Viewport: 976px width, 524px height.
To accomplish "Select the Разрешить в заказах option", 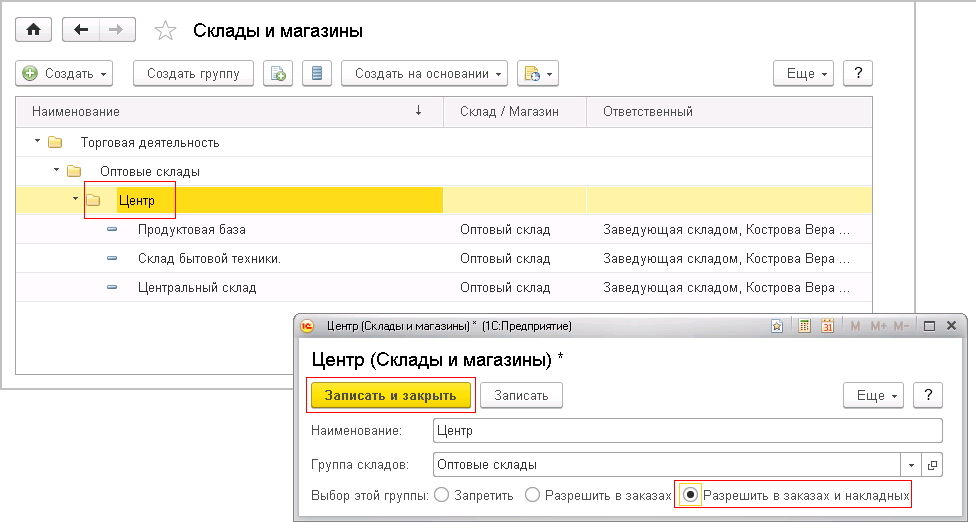I will (532, 495).
